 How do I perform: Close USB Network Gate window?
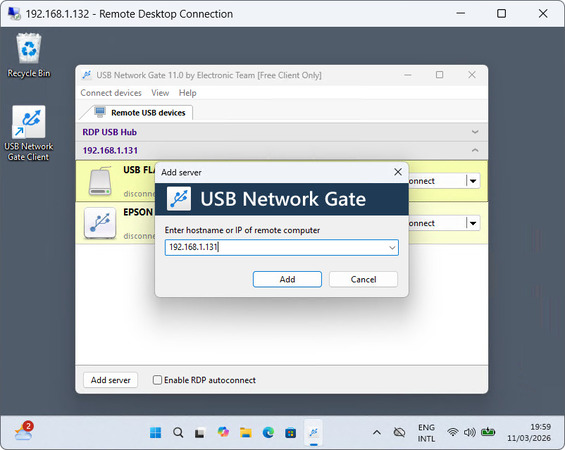click(472, 75)
